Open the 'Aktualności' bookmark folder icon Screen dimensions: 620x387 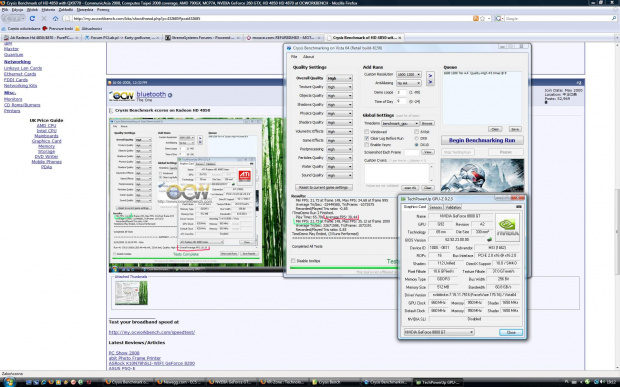[78, 28]
